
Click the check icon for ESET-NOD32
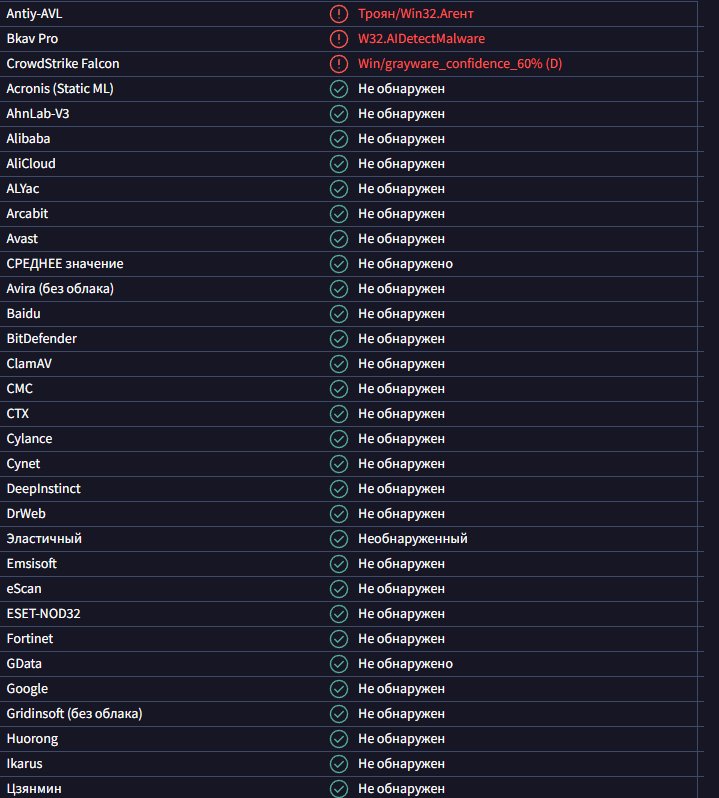pos(339,614)
